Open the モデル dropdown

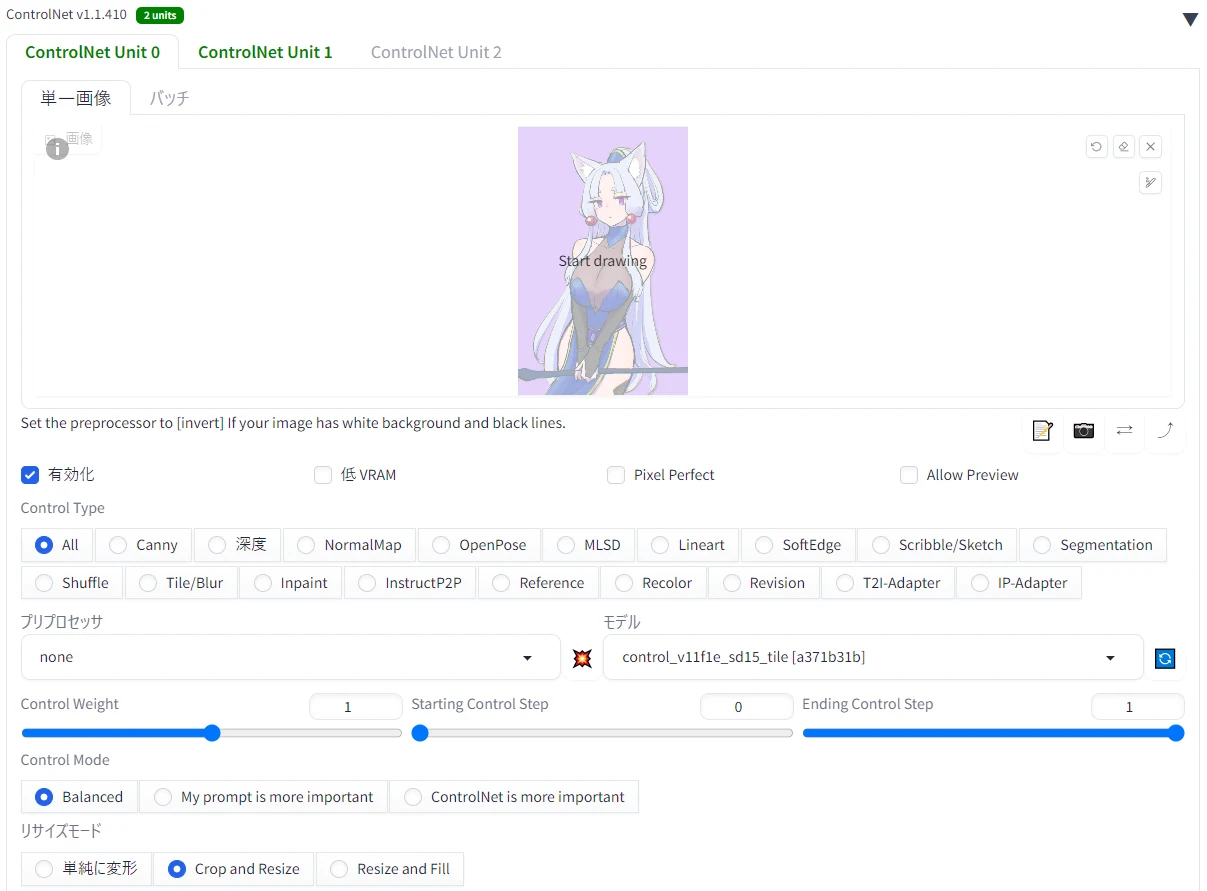[873, 657]
